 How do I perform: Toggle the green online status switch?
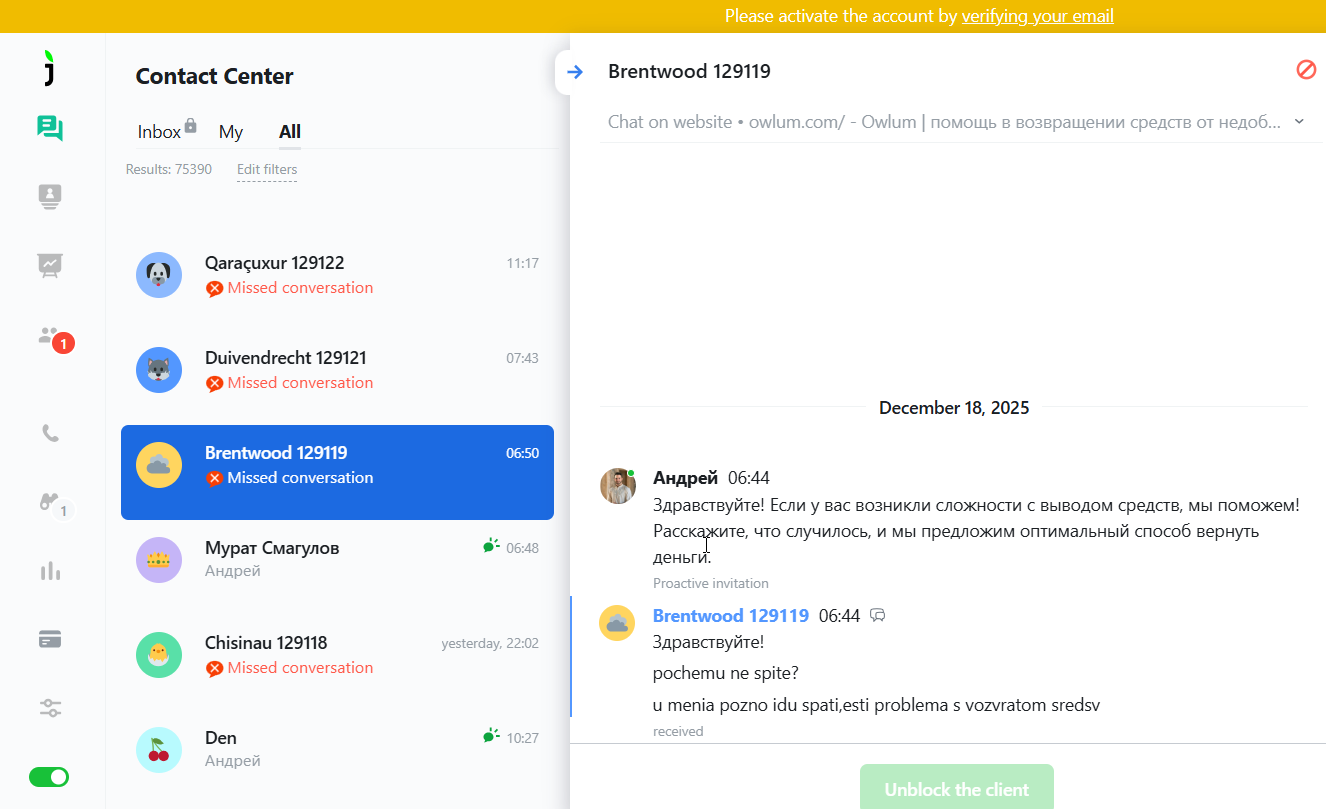click(x=49, y=777)
